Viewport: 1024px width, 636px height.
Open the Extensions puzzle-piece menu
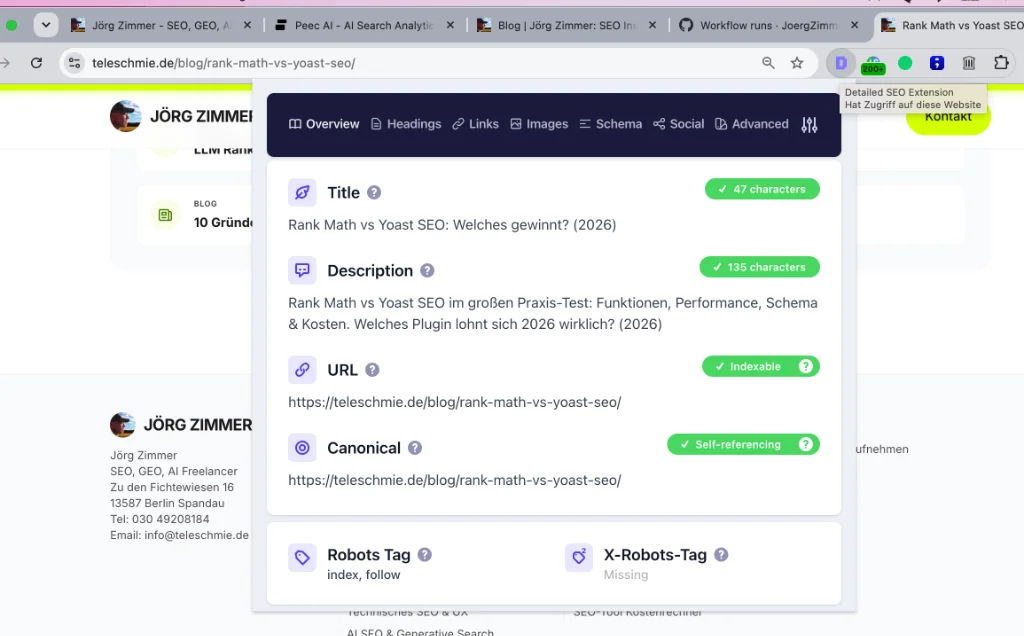[1001, 63]
